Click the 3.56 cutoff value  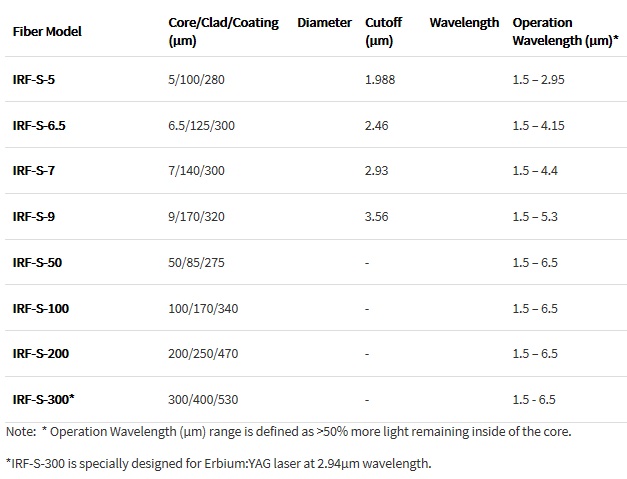(376, 217)
